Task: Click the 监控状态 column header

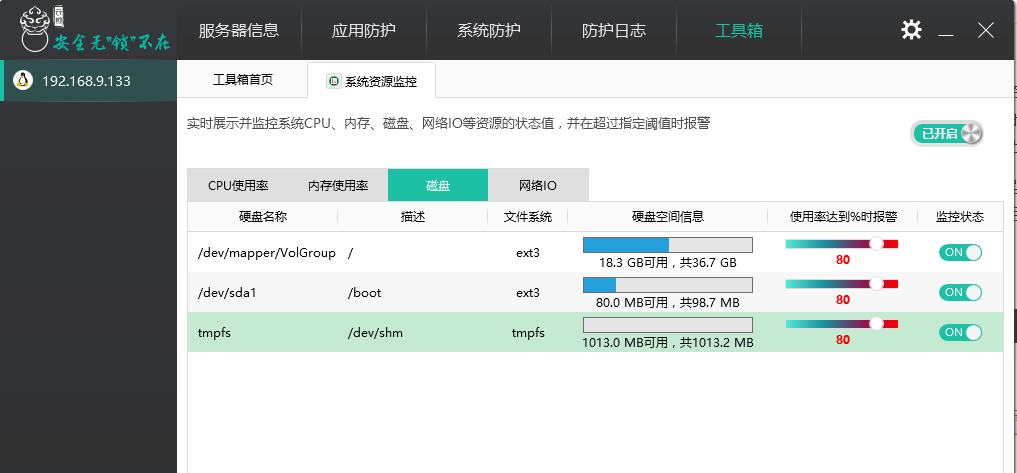Action: 960,217
